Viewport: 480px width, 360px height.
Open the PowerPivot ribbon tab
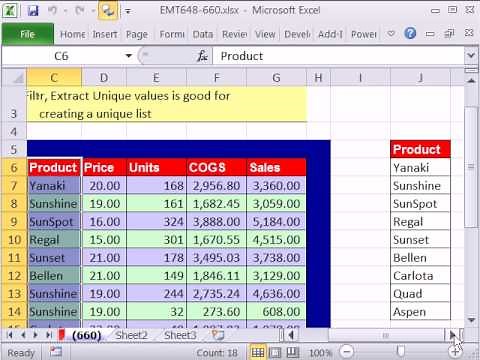pos(364,34)
